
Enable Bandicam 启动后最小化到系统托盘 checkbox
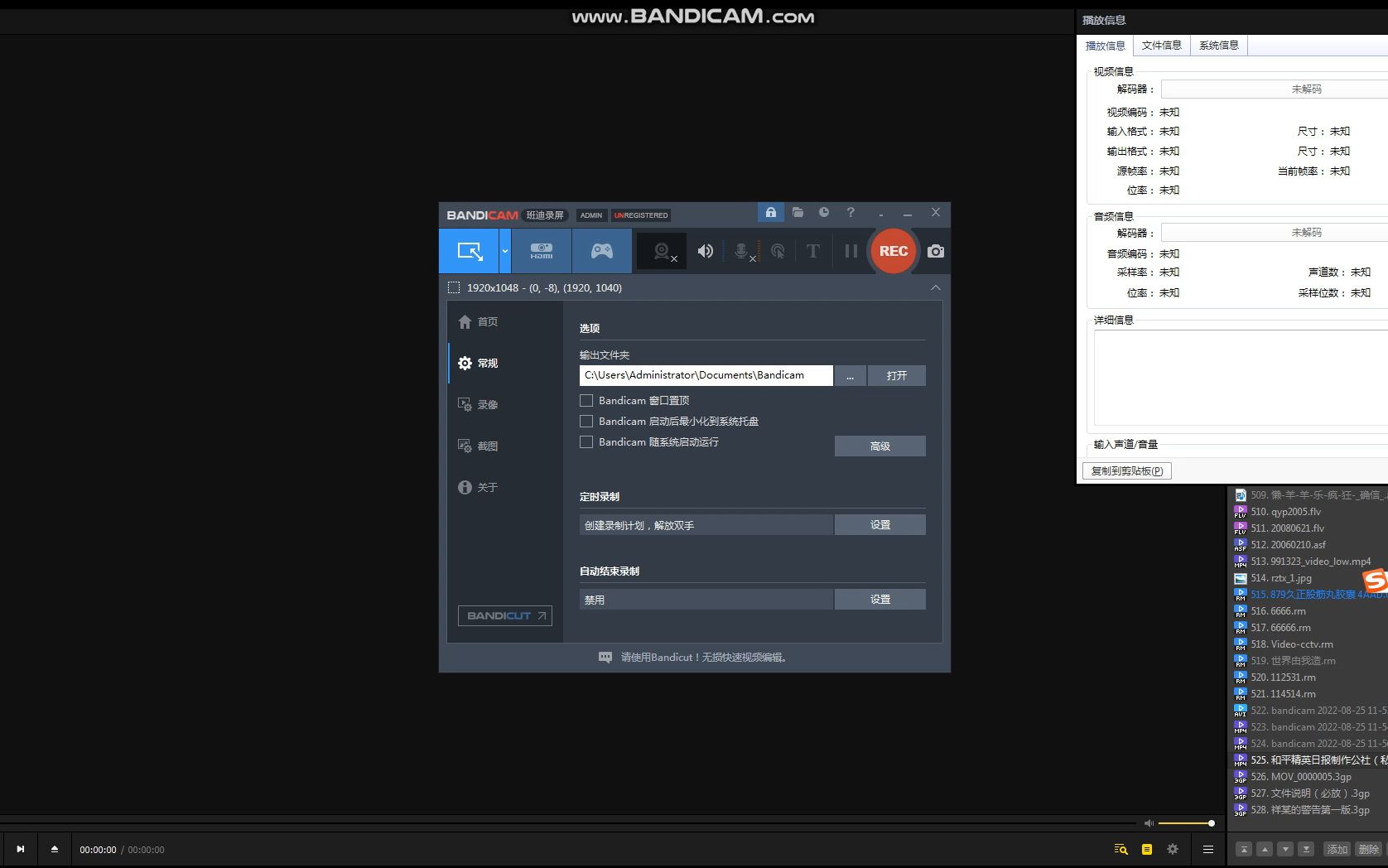pyautogui.click(x=586, y=421)
